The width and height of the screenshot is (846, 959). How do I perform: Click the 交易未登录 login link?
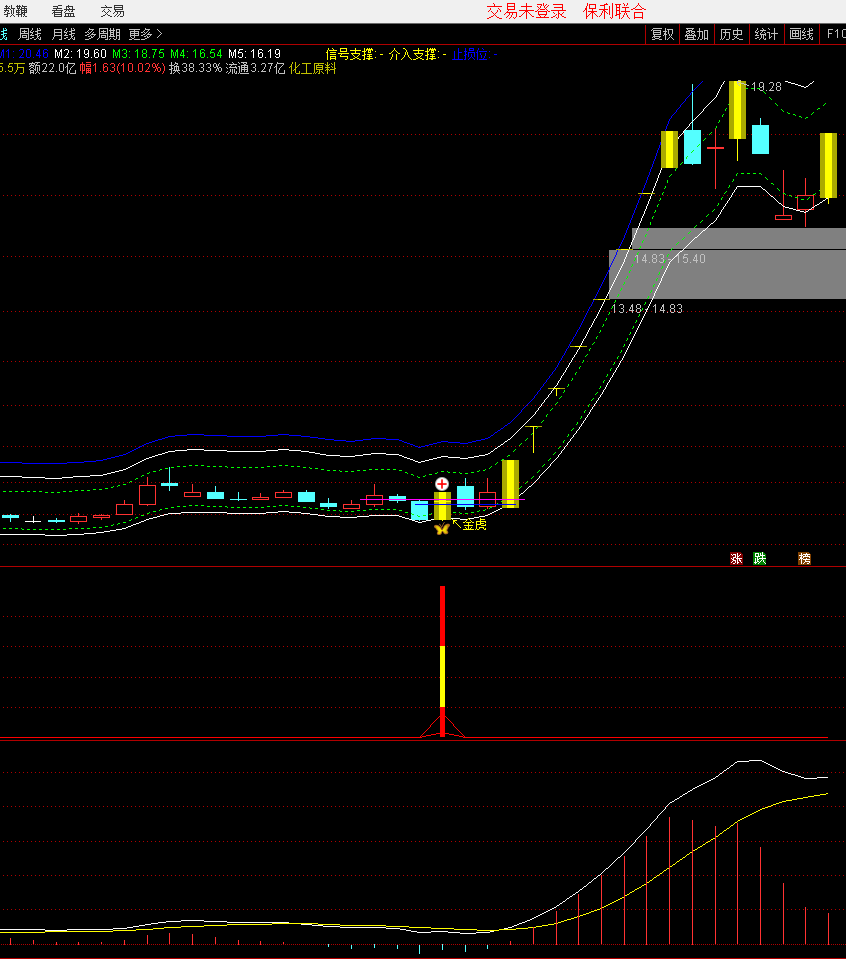[526, 11]
